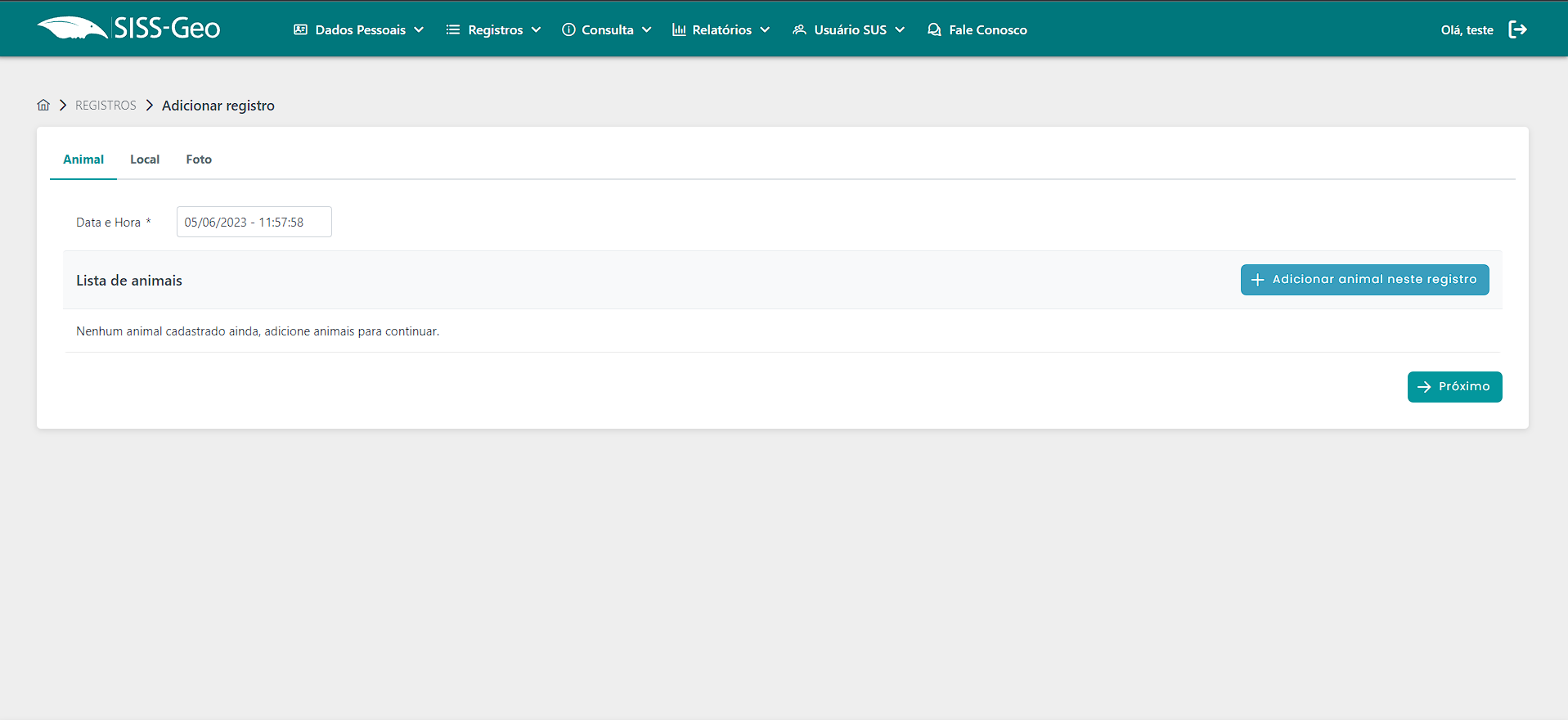Open the Usuário SUS menu label
This screenshot has height=720, width=1568.
pos(851,29)
